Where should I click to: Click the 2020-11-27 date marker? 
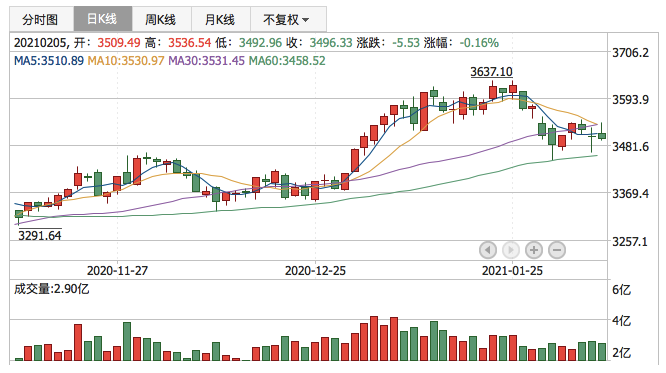point(117,271)
